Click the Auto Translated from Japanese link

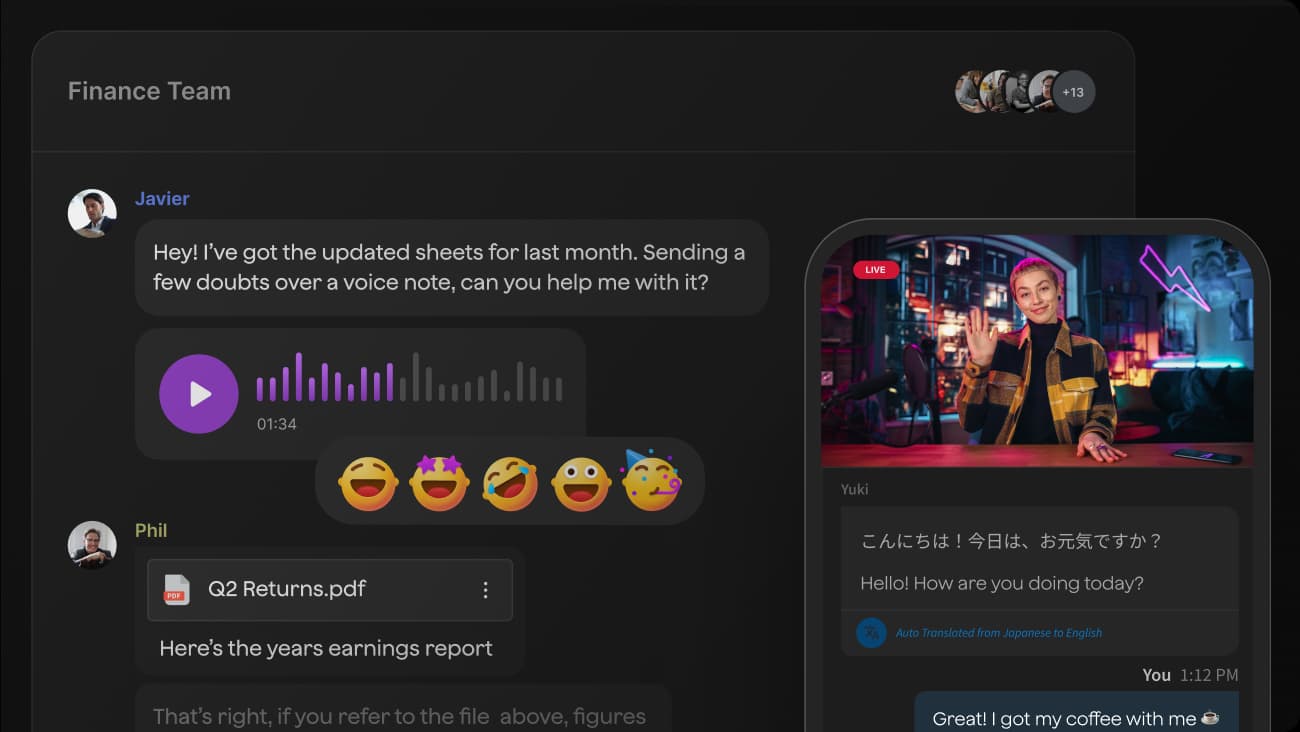click(998, 633)
